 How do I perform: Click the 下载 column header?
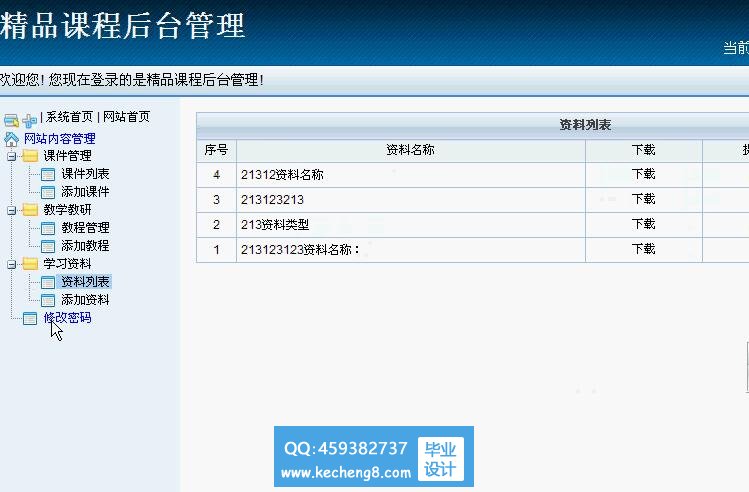[643, 150]
